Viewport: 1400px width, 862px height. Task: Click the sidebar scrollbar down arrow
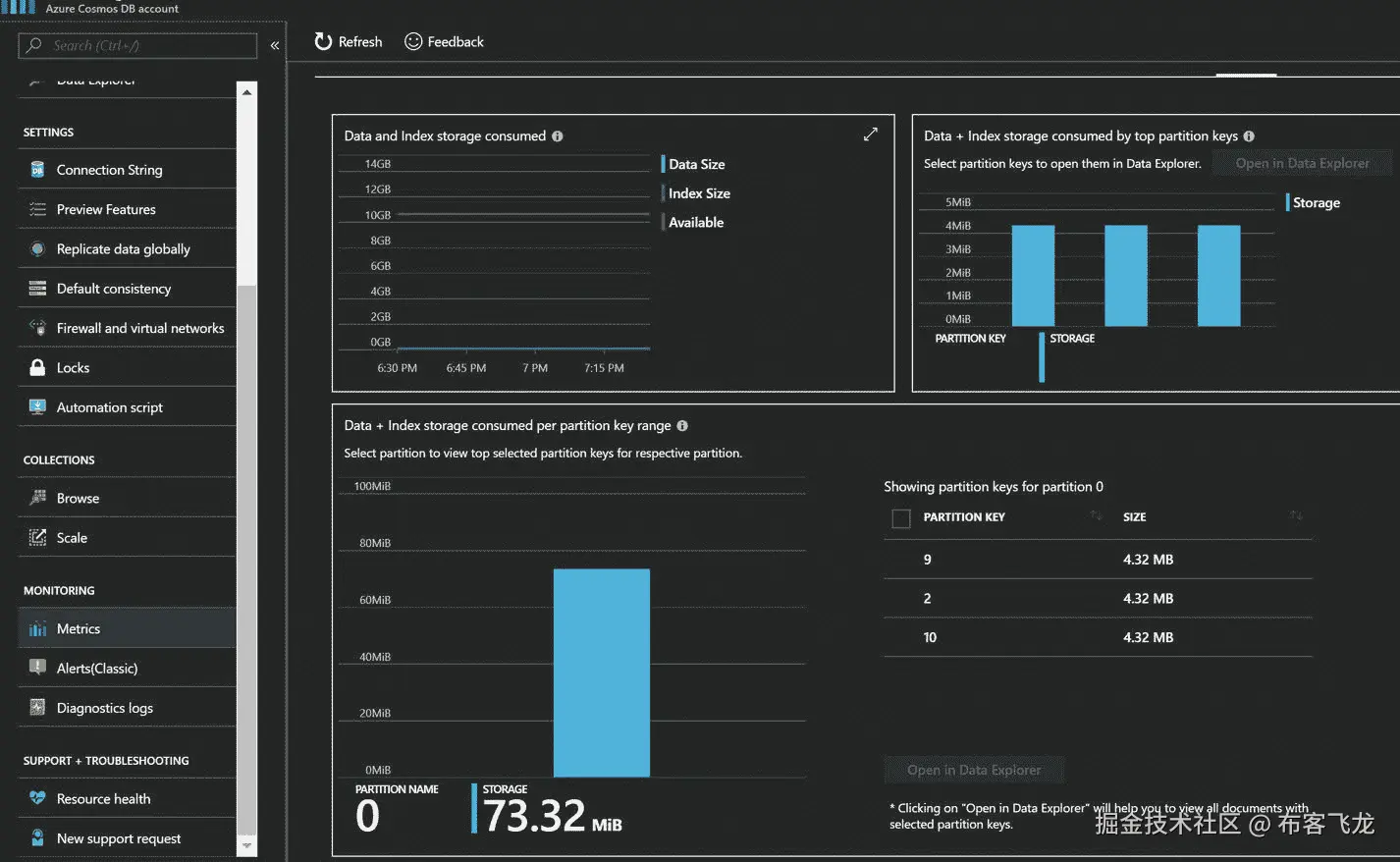click(246, 845)
